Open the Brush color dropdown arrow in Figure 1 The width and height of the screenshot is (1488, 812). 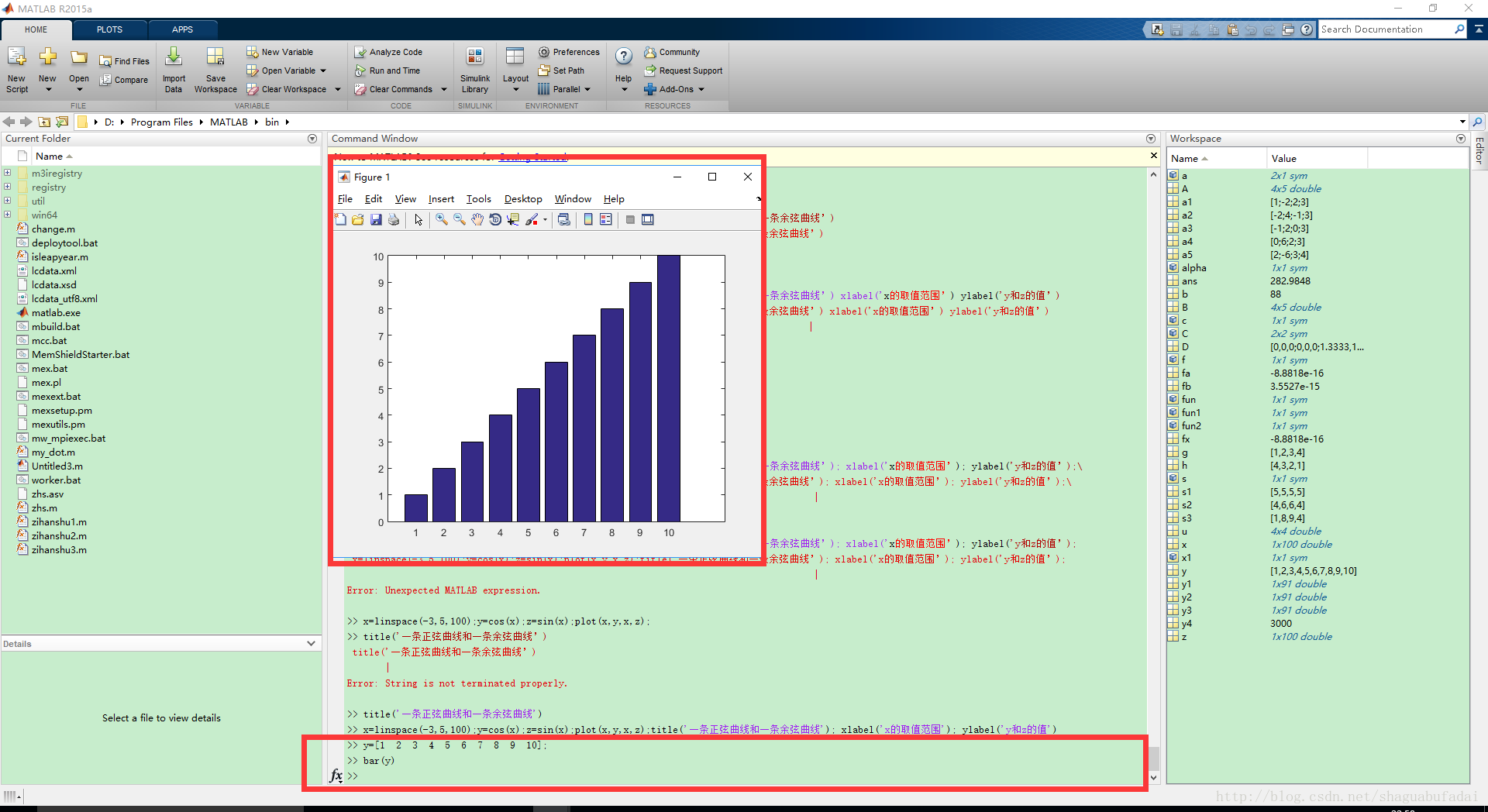pos(545,220)
